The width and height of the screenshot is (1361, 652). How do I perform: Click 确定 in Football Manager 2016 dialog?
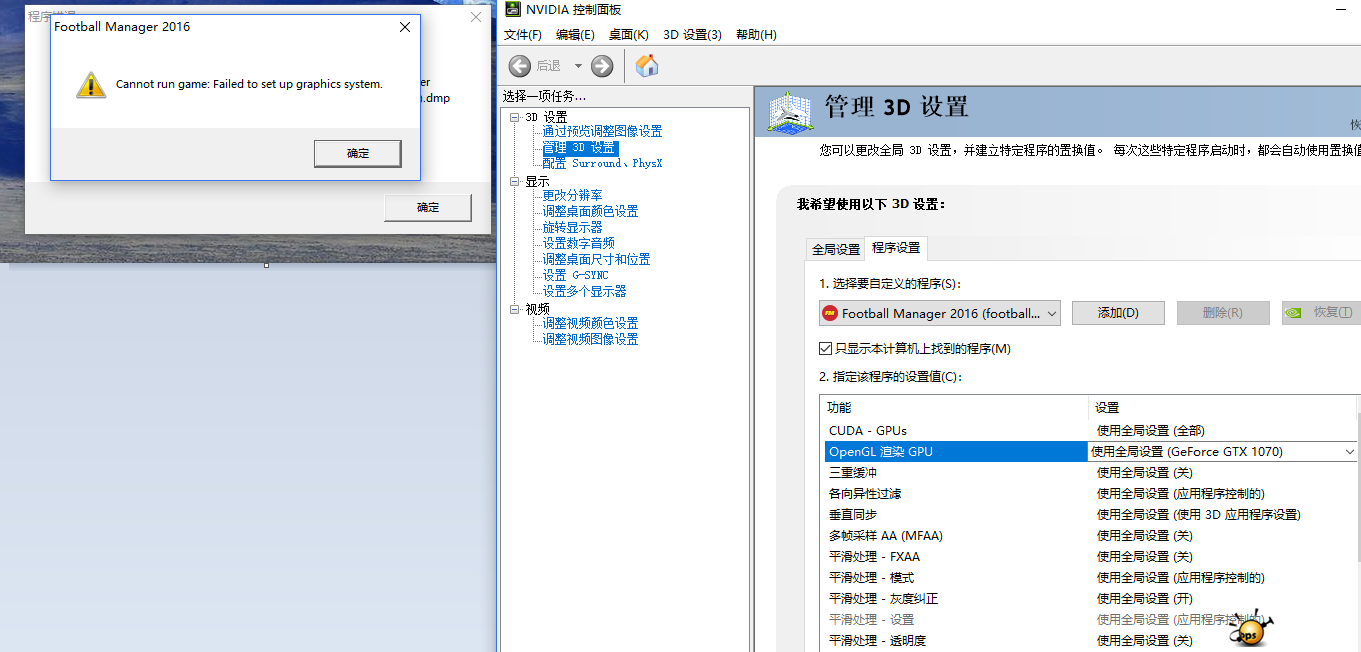tap(358, 153)
